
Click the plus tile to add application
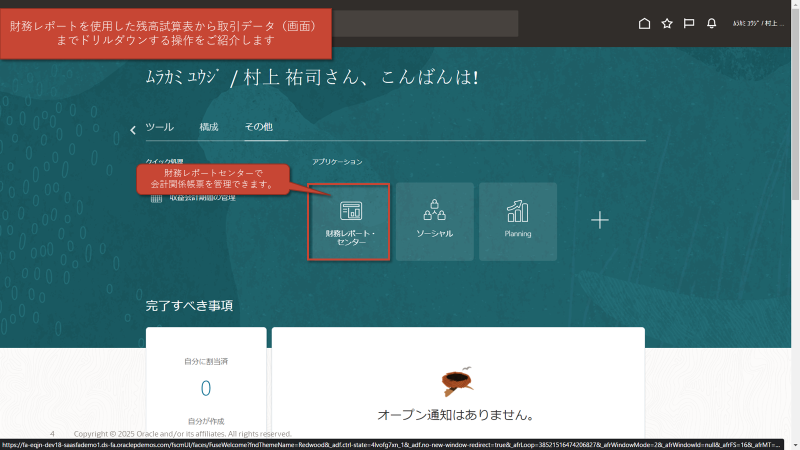tap(600, 220)
